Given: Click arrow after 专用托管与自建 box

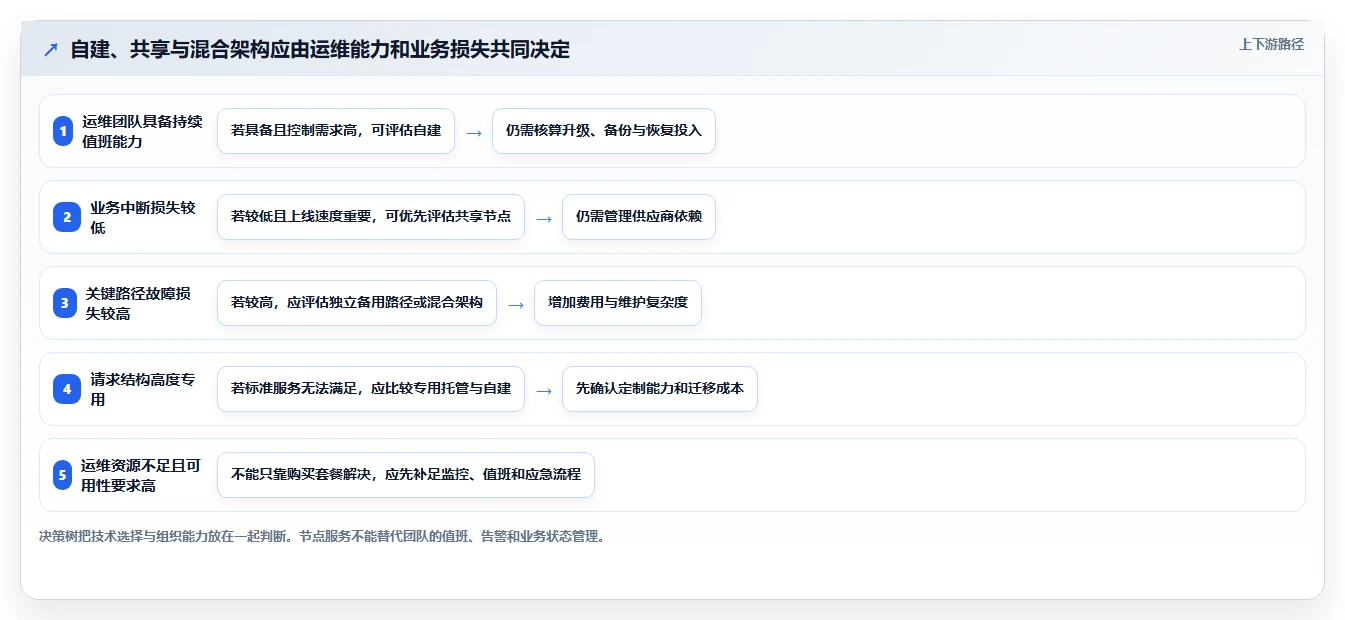Looking at the screenshot, I should (544, 390).
